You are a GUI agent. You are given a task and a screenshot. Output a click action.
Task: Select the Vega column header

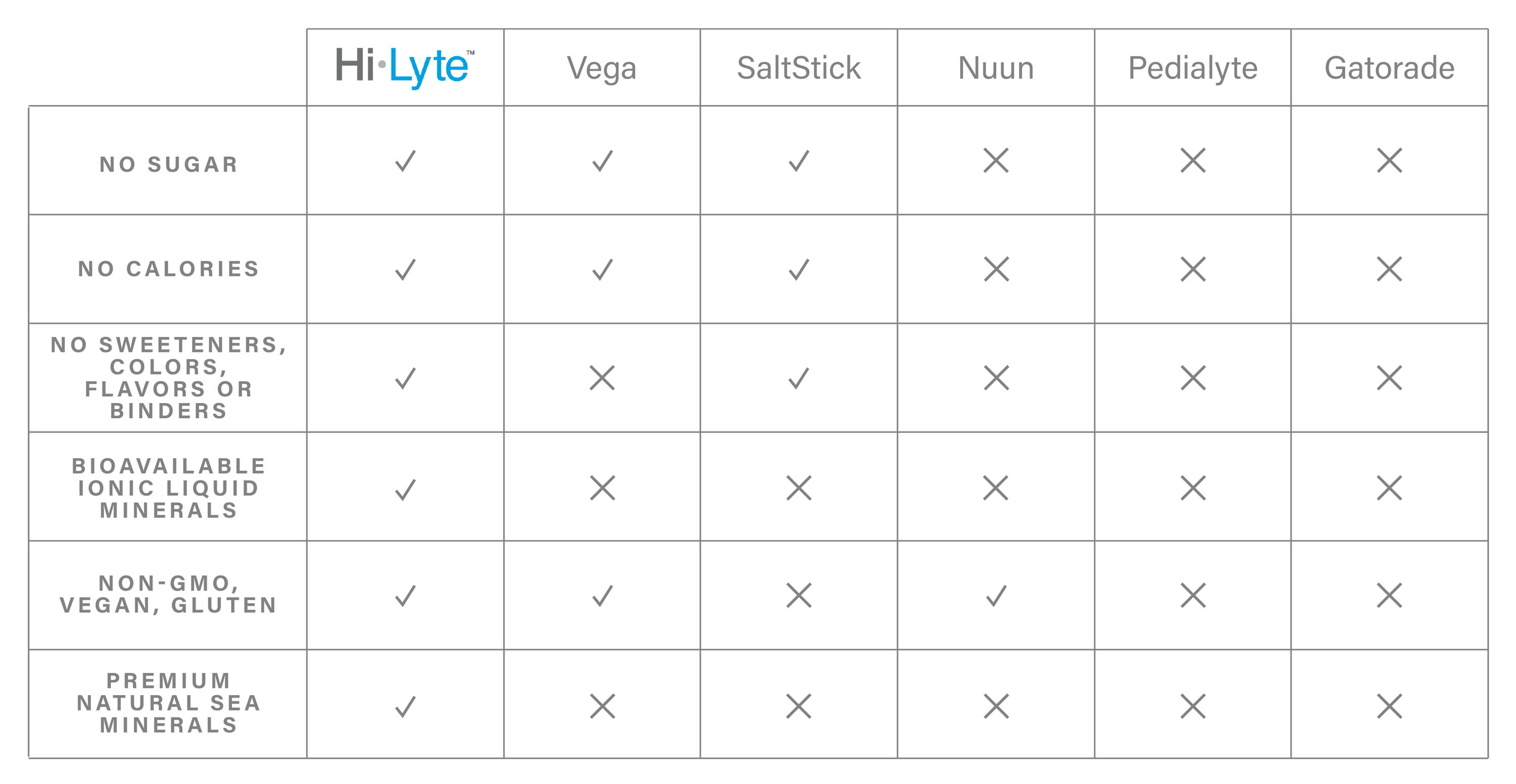tap(601, 68)
